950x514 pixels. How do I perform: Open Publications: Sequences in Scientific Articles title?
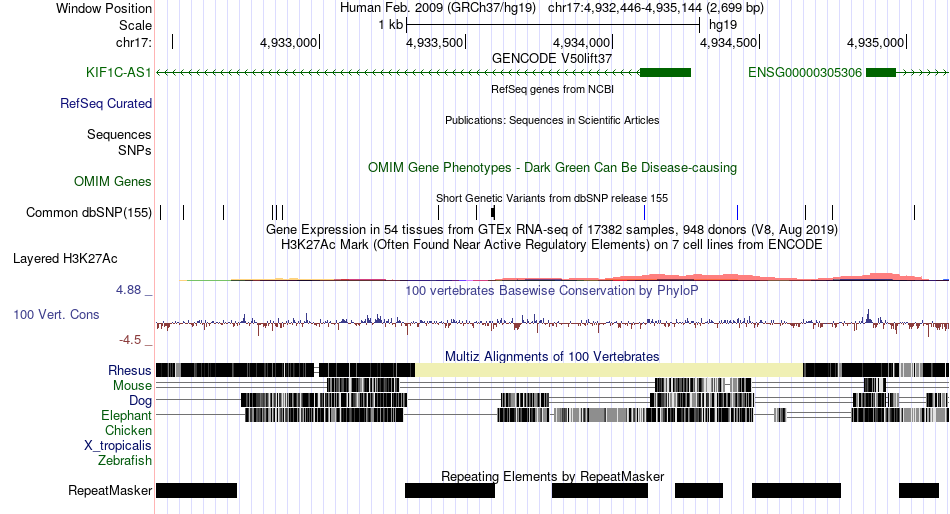(552, 120)
